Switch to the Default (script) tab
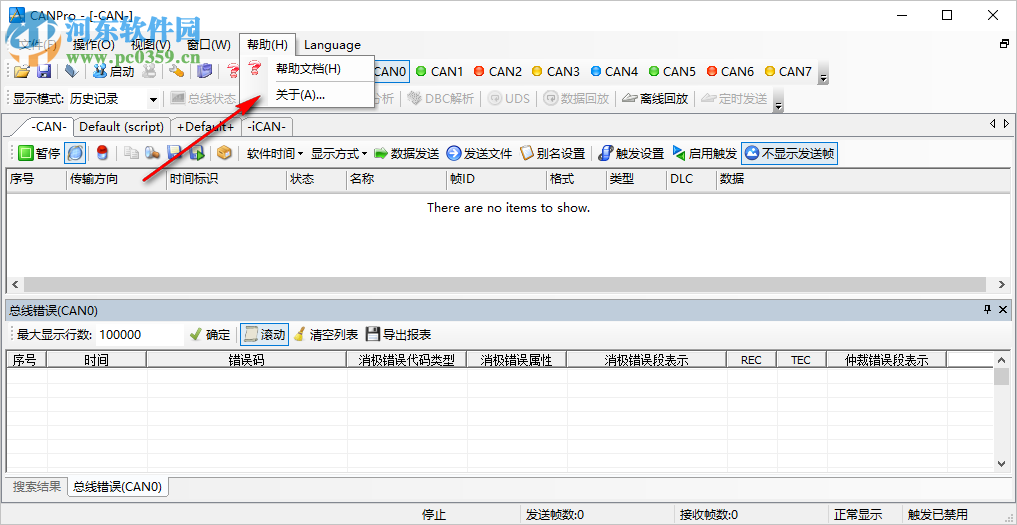 pos(121,127)
